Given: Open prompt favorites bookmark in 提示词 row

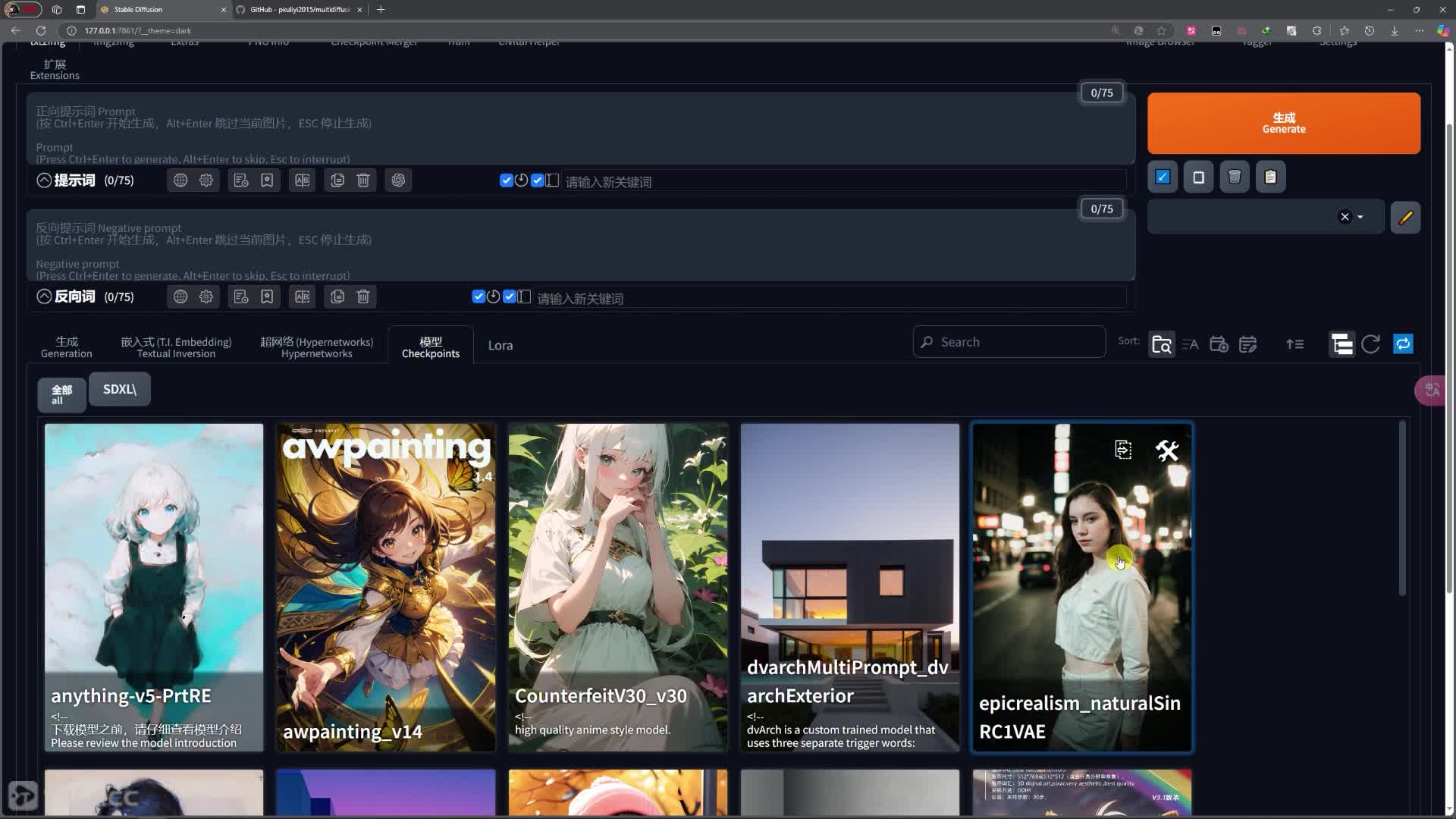Looking at the screenshot, I should point(267,180).
